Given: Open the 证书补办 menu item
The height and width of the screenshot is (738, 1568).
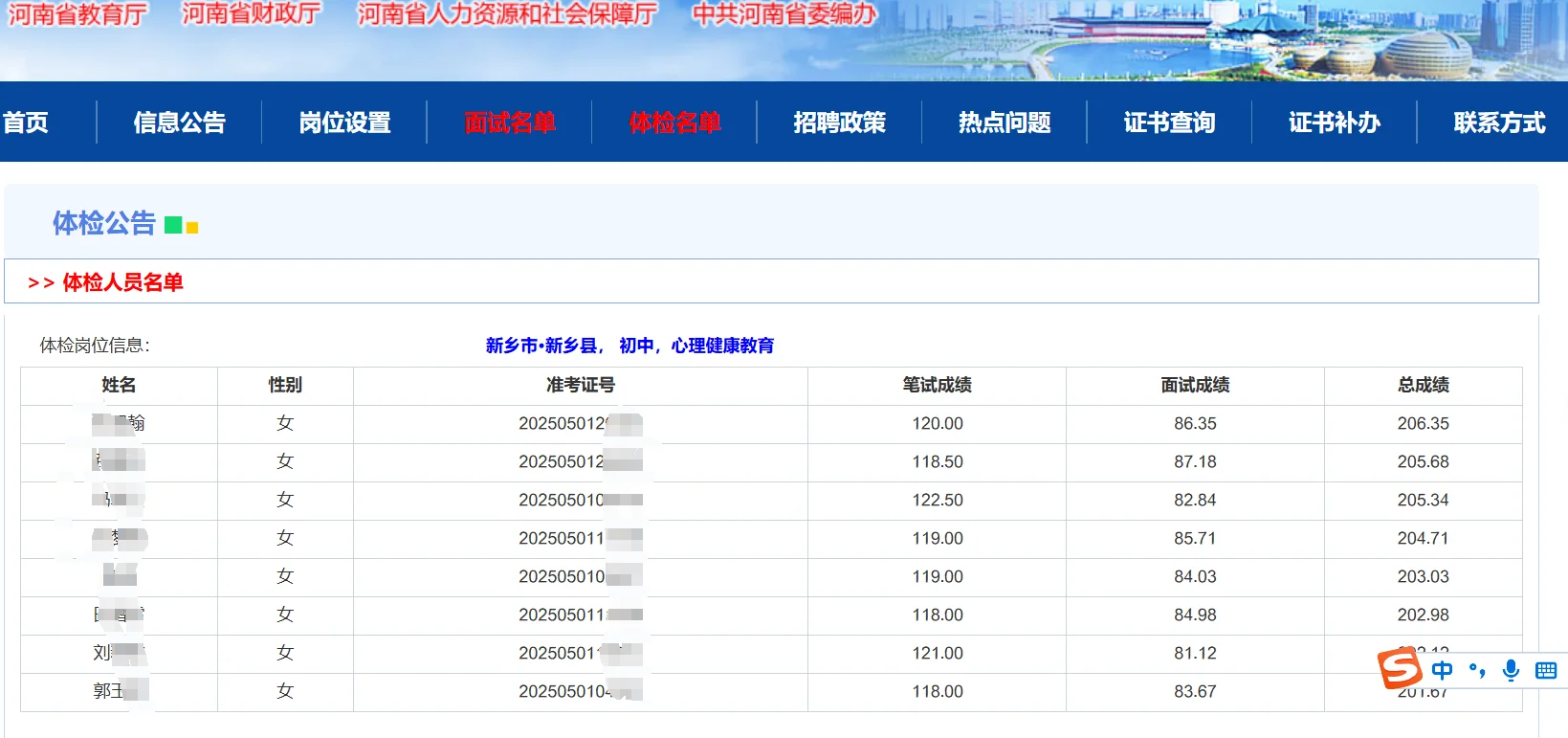Looking at the screenshot, I should [1335, 123].
